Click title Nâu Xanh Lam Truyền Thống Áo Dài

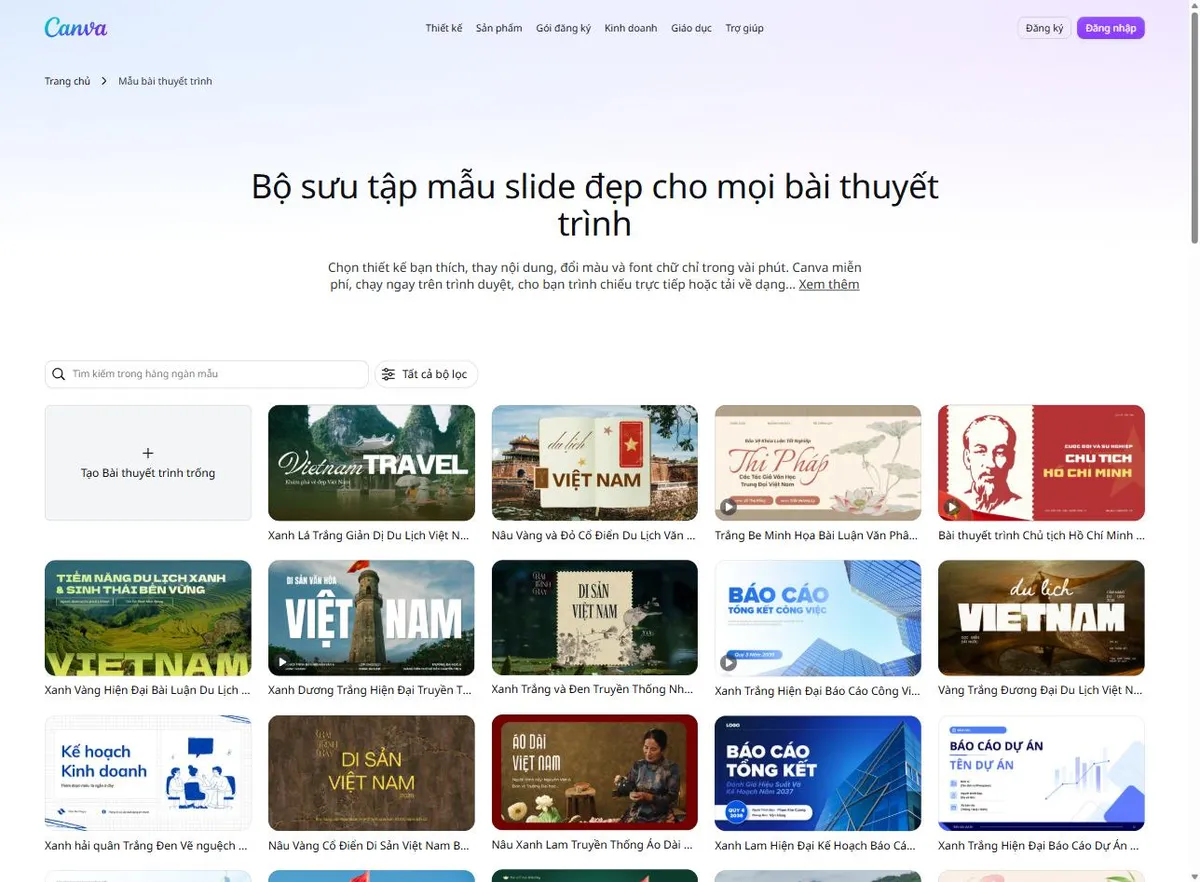(593, 845)
